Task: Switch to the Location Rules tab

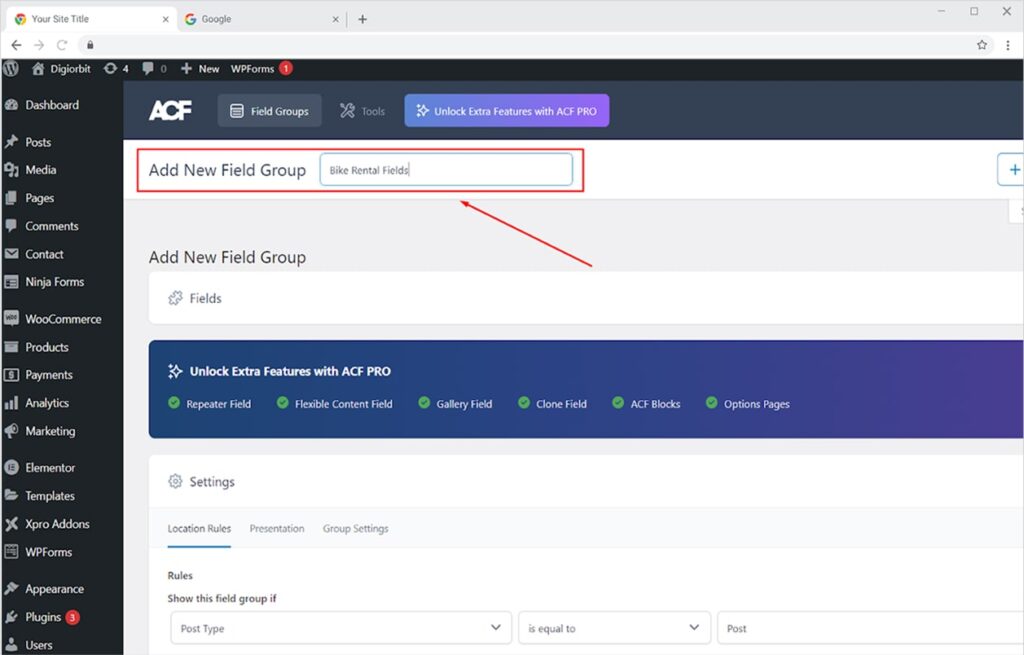Action: (x=199, y=528)
